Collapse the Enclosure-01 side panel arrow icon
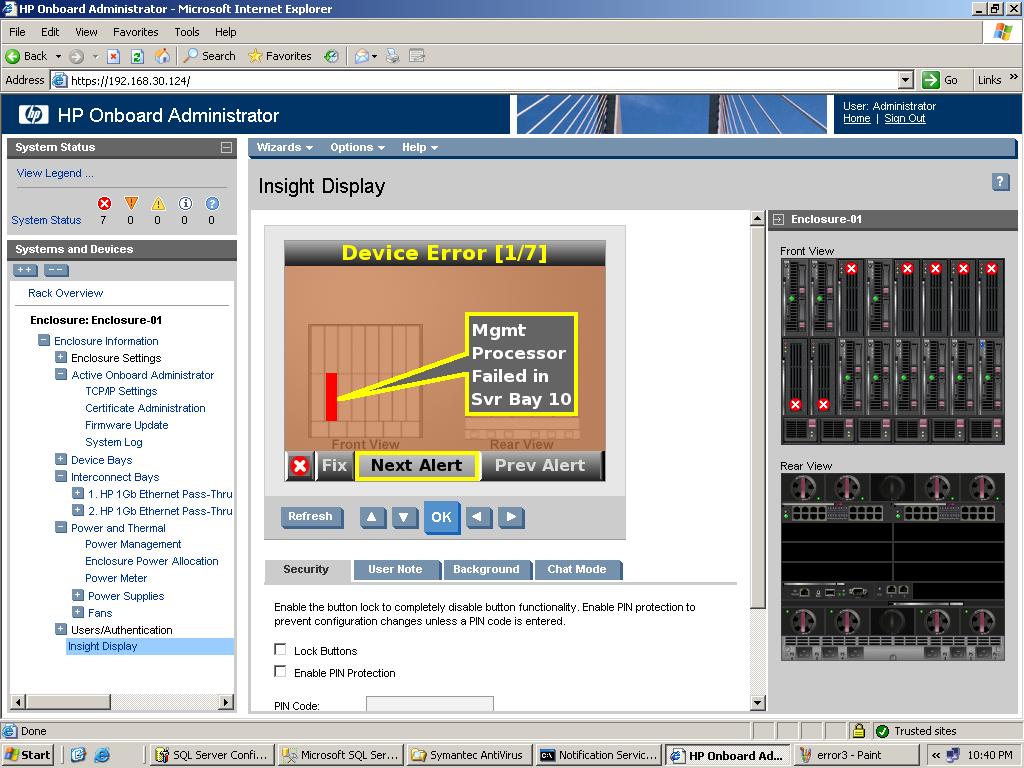Viewport: 1024px width, 768px height. pyautogui.click(x=778, y=219)
